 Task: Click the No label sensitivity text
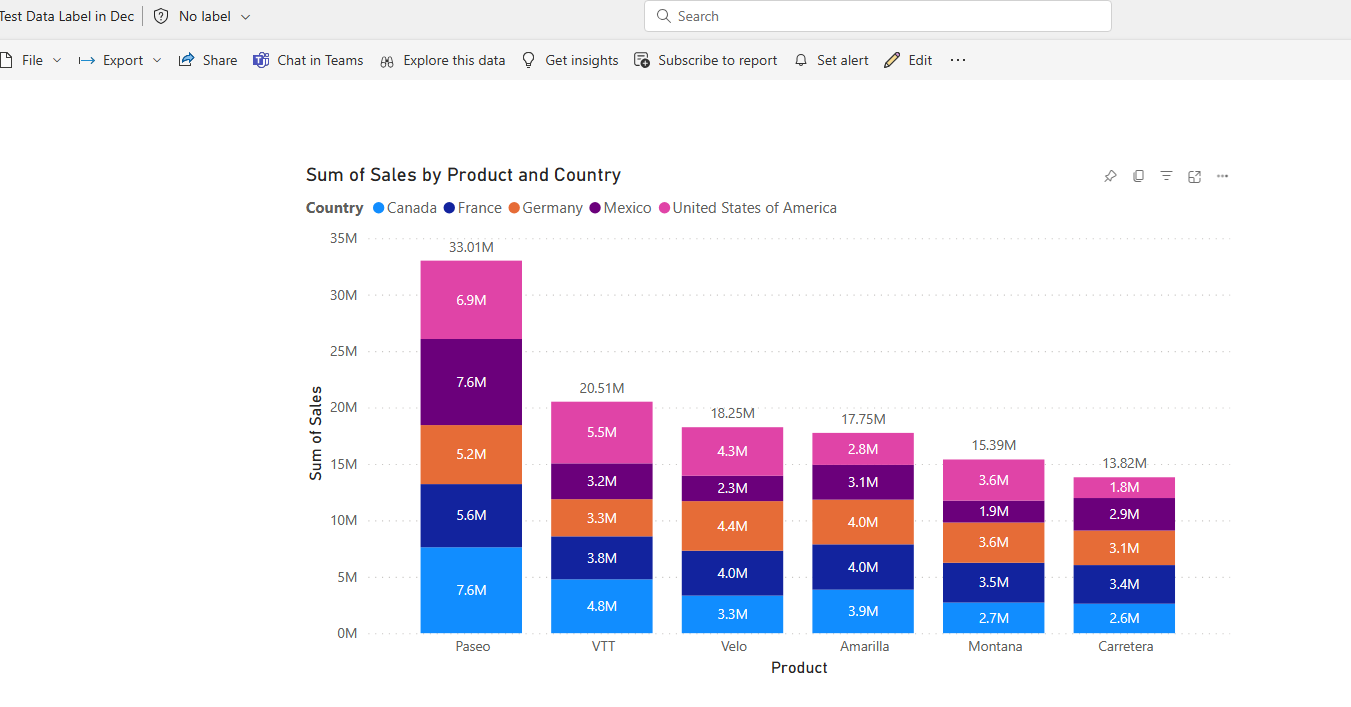pos(205,16)
